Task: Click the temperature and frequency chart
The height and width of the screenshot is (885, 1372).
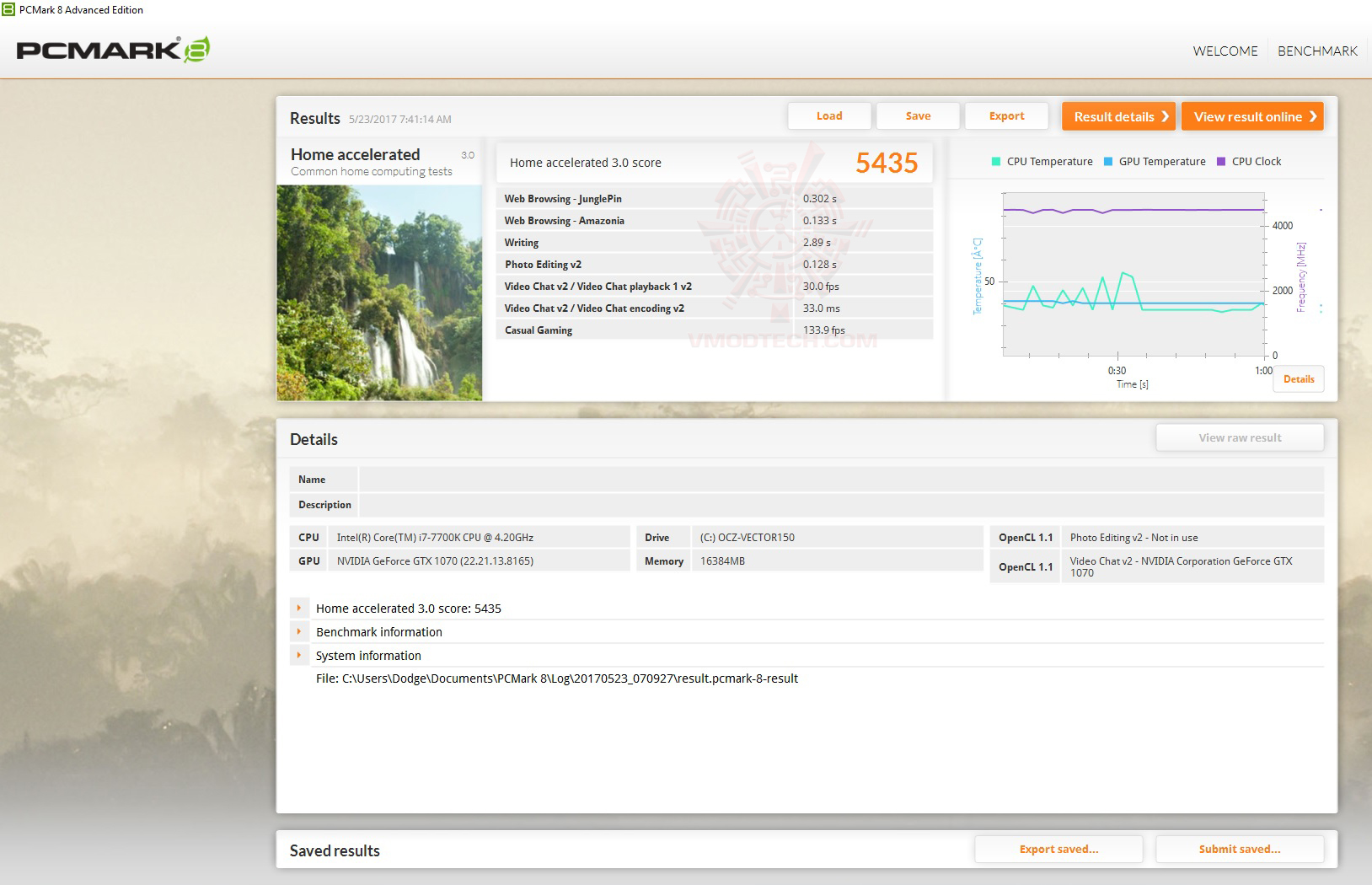Action: (x=1134, y=275)
